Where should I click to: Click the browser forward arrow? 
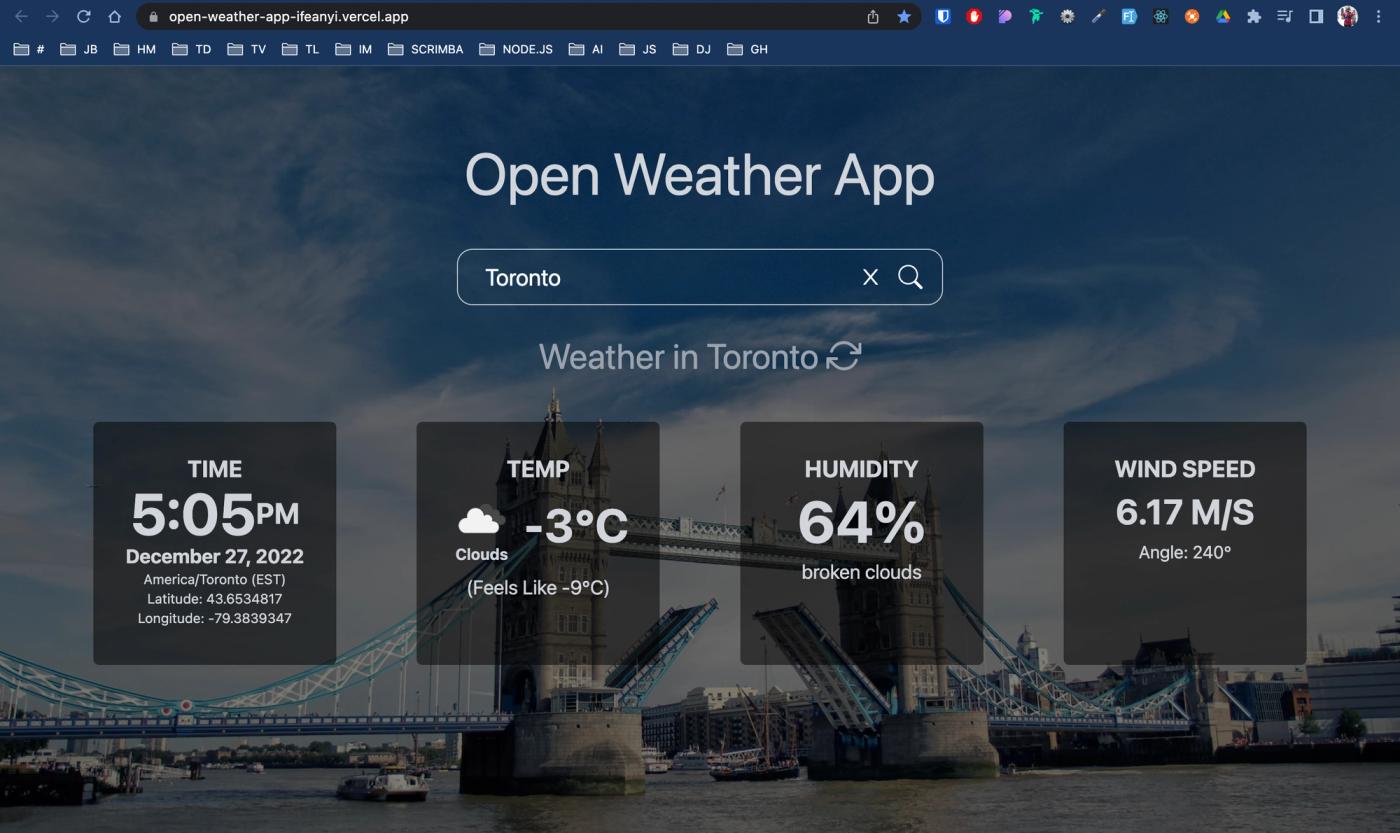coord(52,17)
